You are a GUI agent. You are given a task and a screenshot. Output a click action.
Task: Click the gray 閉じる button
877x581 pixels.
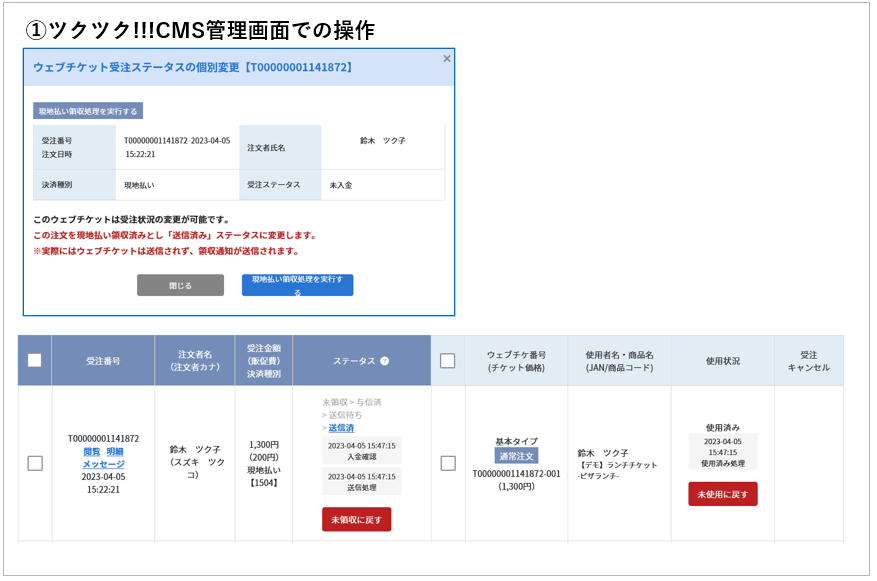(180, 285)
